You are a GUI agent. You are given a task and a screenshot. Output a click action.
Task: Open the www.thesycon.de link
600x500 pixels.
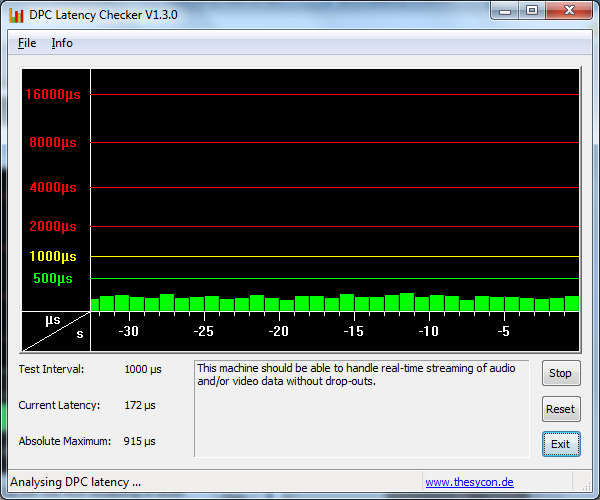tap(469, 482)
